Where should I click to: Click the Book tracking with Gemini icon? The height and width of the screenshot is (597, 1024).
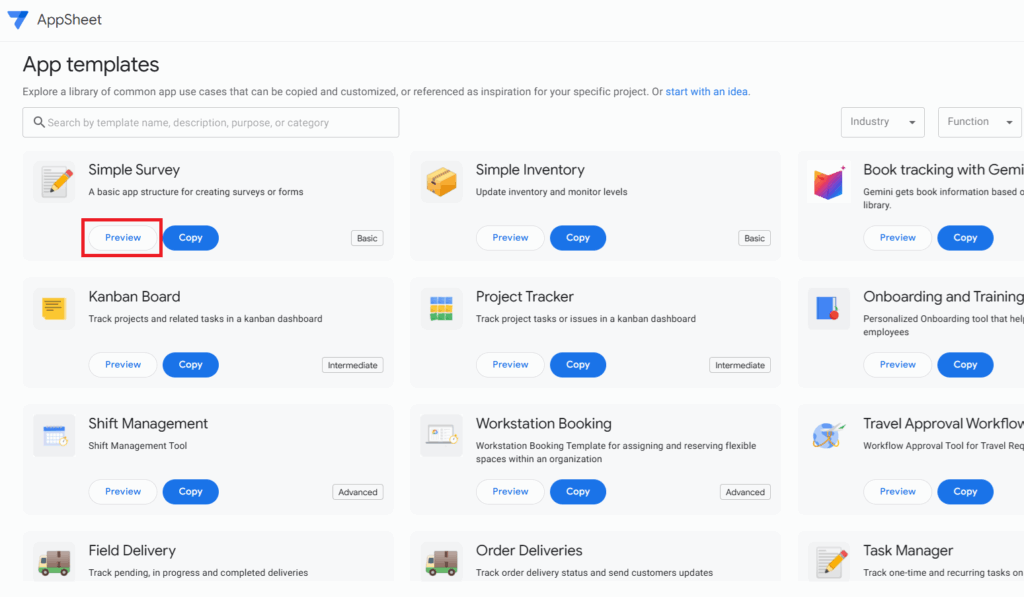(x=828, y=182)
